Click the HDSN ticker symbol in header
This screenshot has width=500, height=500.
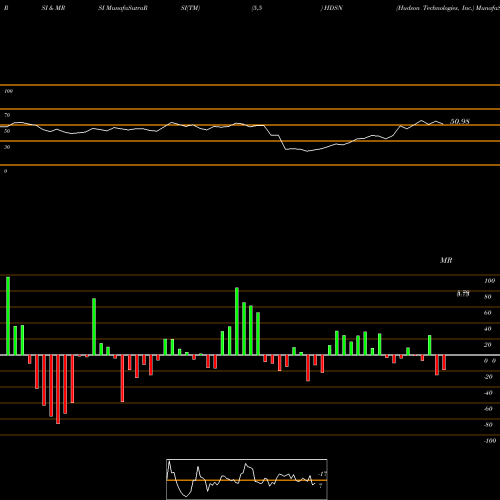333,8
